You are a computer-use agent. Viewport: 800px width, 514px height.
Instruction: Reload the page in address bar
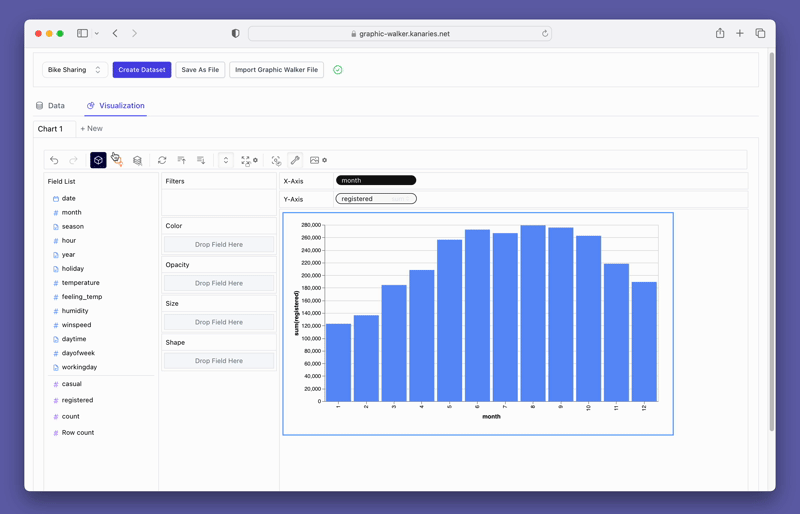545,33
